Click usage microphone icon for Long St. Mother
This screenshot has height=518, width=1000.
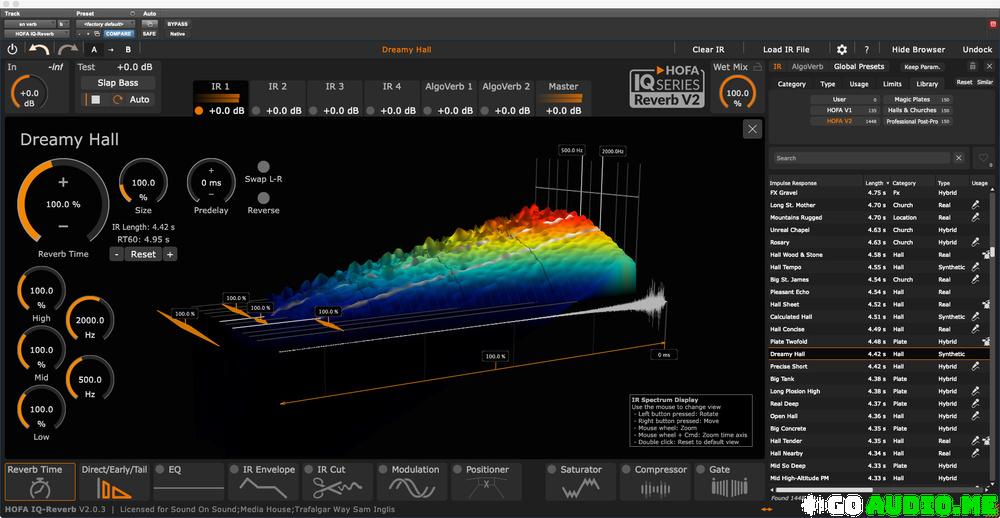pos(975,205)
